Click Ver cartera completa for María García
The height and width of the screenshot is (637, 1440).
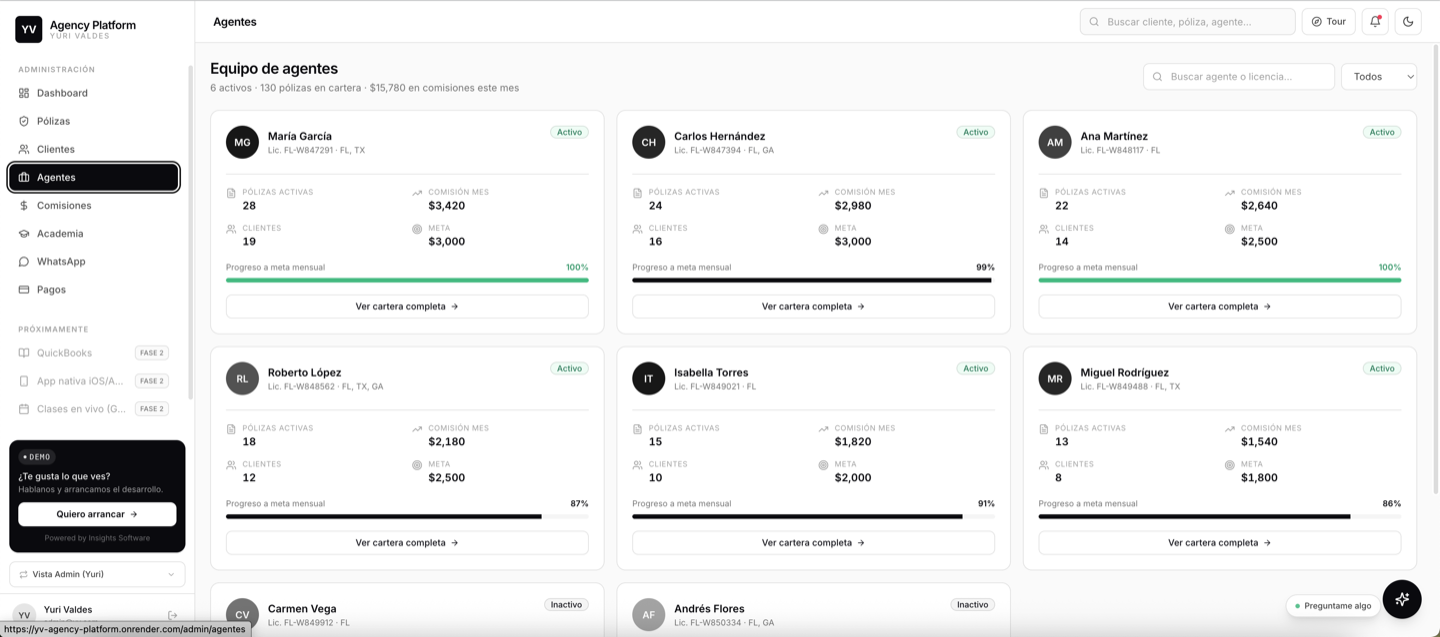[x=407, y=306]
